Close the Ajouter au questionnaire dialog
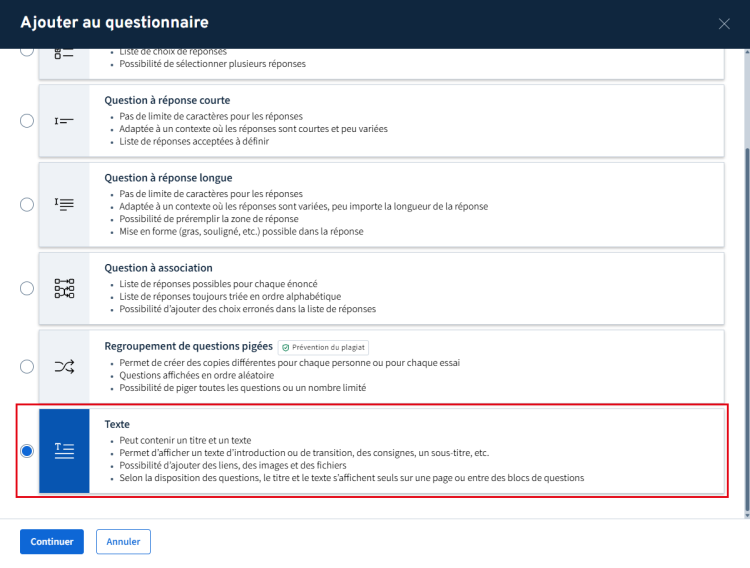The height and width of the screenshot is (568, 750). click(x=724, y=24)
